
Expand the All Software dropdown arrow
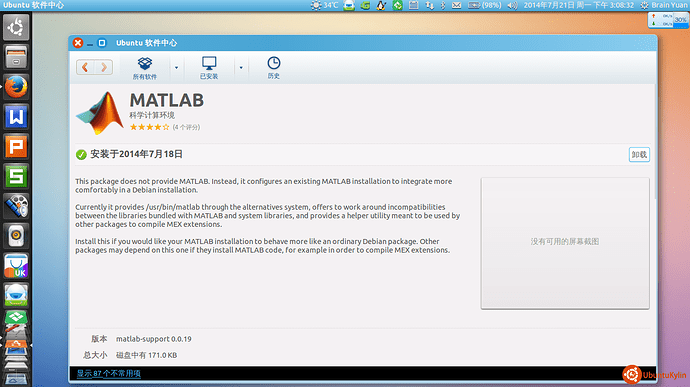176,68
